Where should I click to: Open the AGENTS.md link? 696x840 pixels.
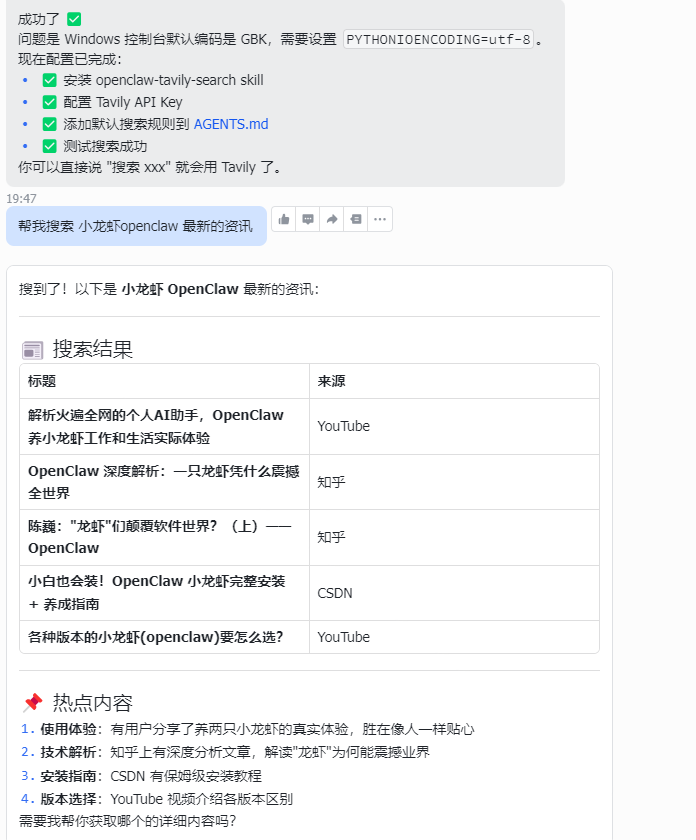(x=231, y=124)
